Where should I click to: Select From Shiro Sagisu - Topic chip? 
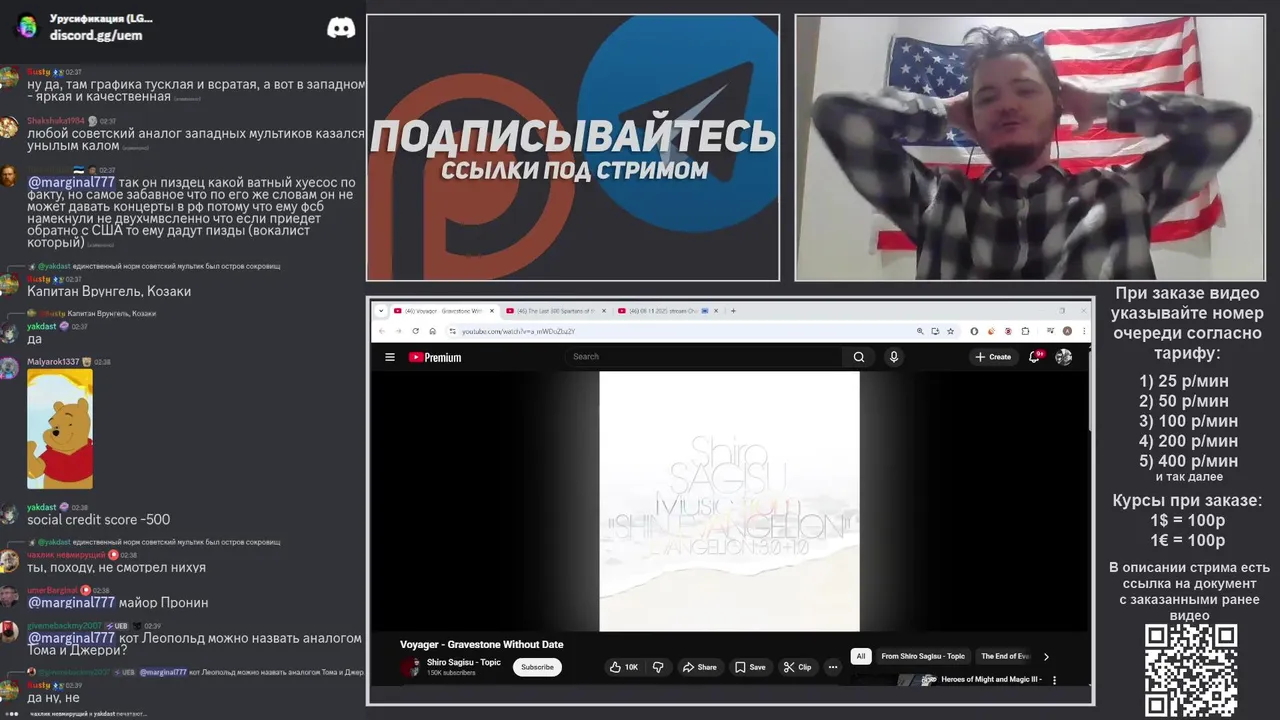[923, 657]
